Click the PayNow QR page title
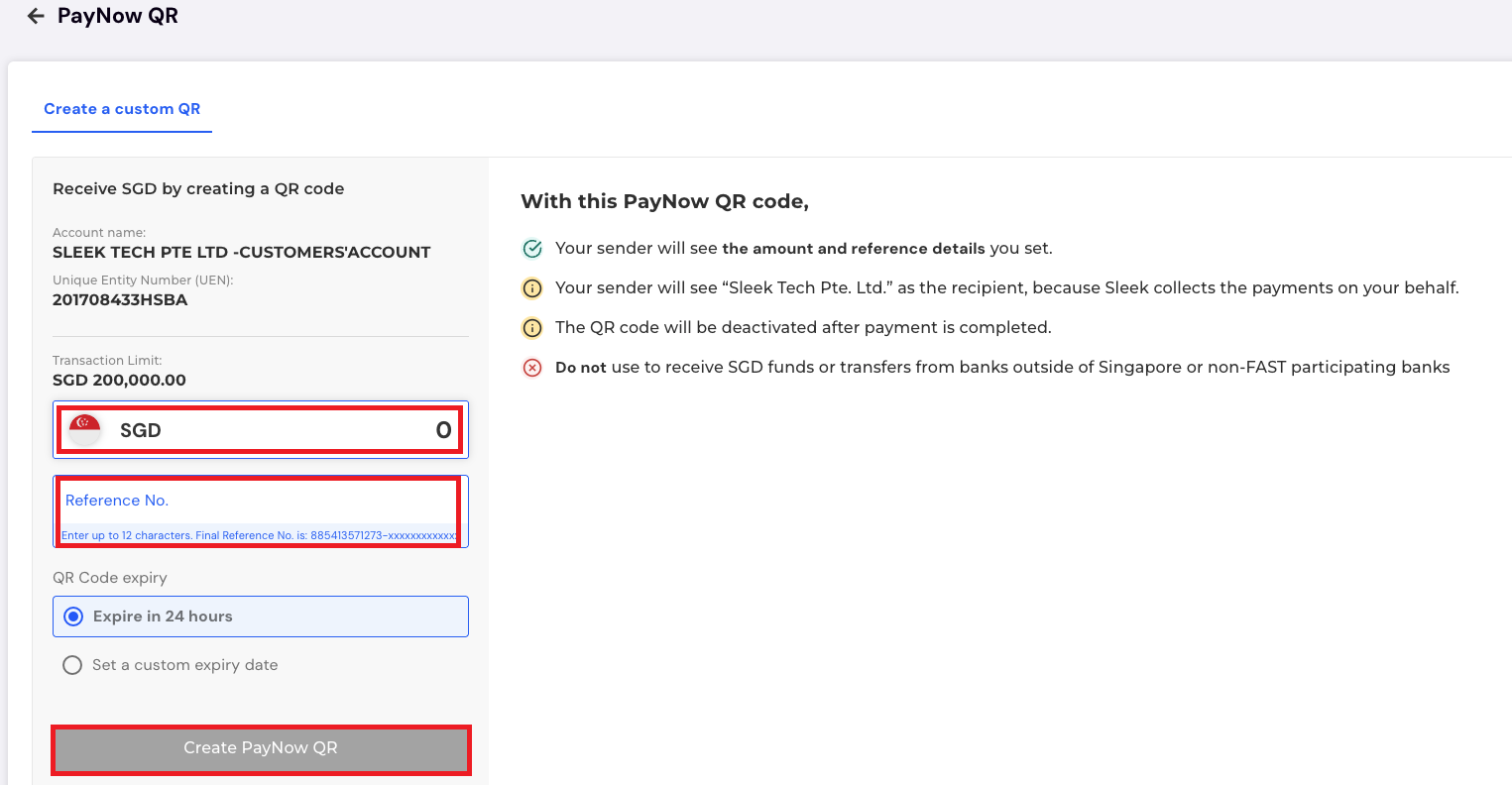The image size is (1512, 785). click(118, 15)
